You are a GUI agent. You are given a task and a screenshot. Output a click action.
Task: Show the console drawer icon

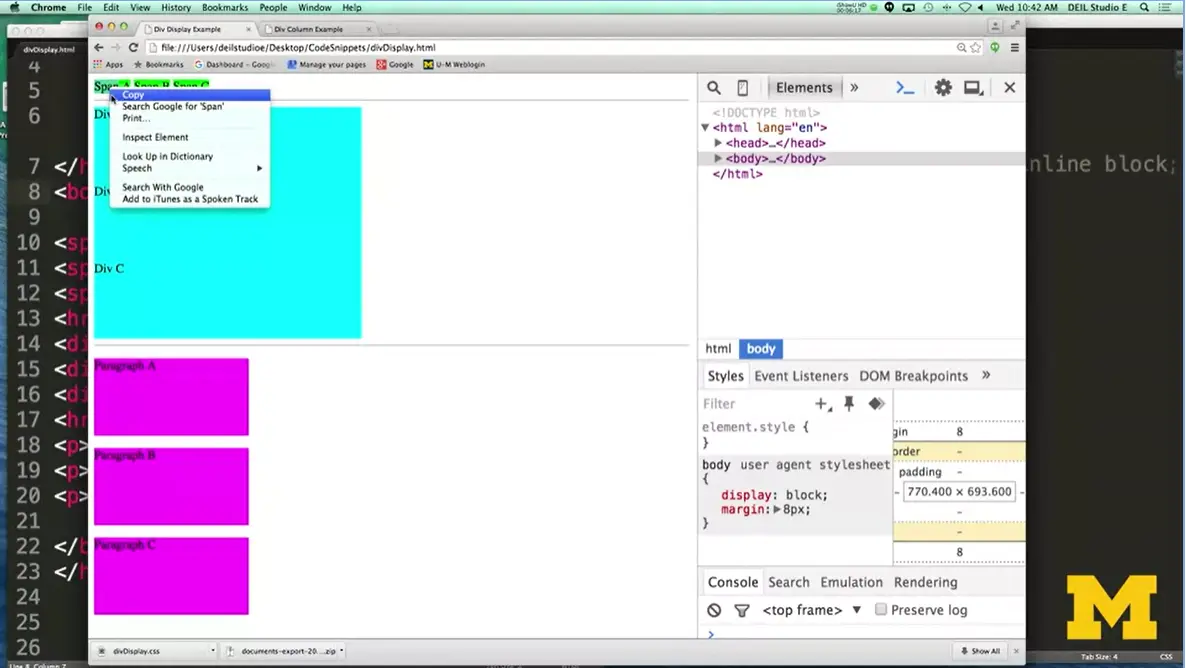[905, 88]
